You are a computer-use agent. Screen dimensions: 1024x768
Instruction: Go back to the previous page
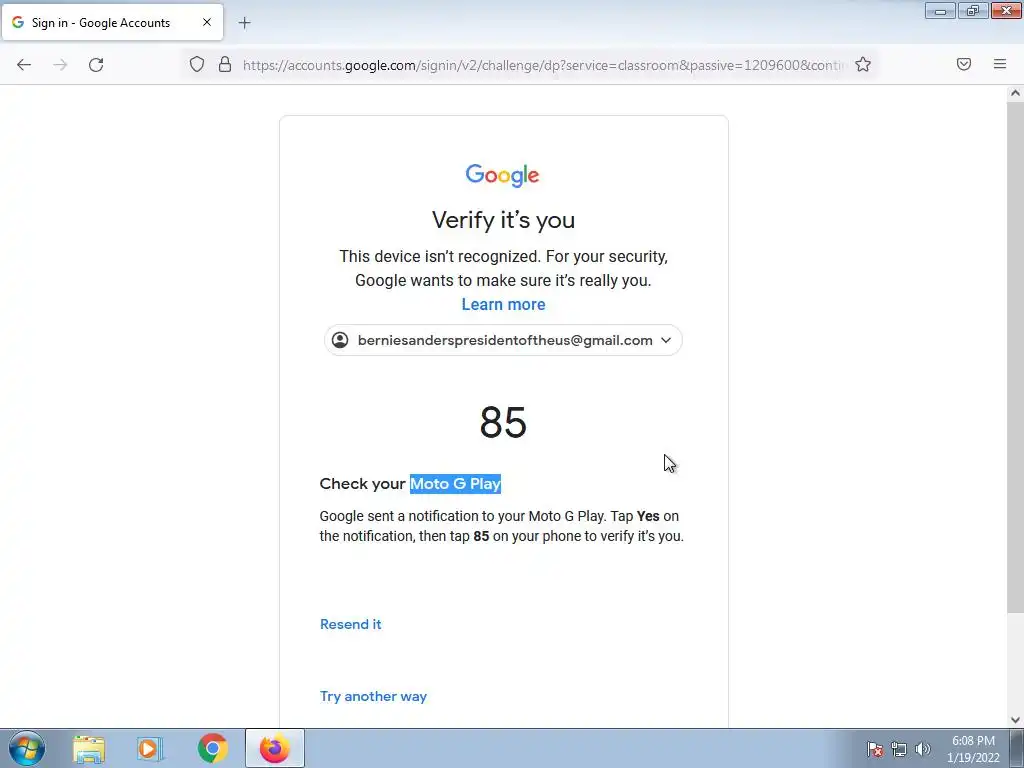coord(24,65)
